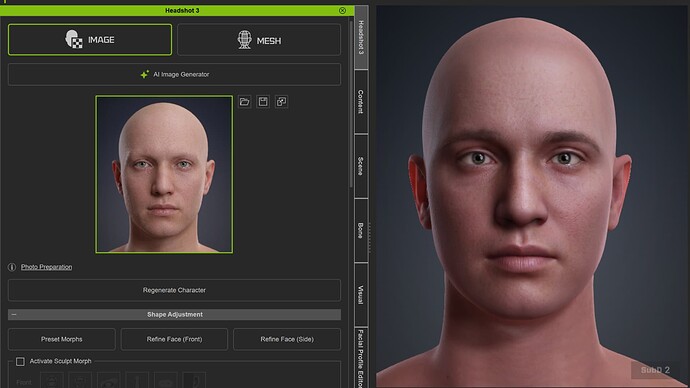Screen dimensions: 690x388
Task: Click Refine Face (Side)
Action: [287, 339]
